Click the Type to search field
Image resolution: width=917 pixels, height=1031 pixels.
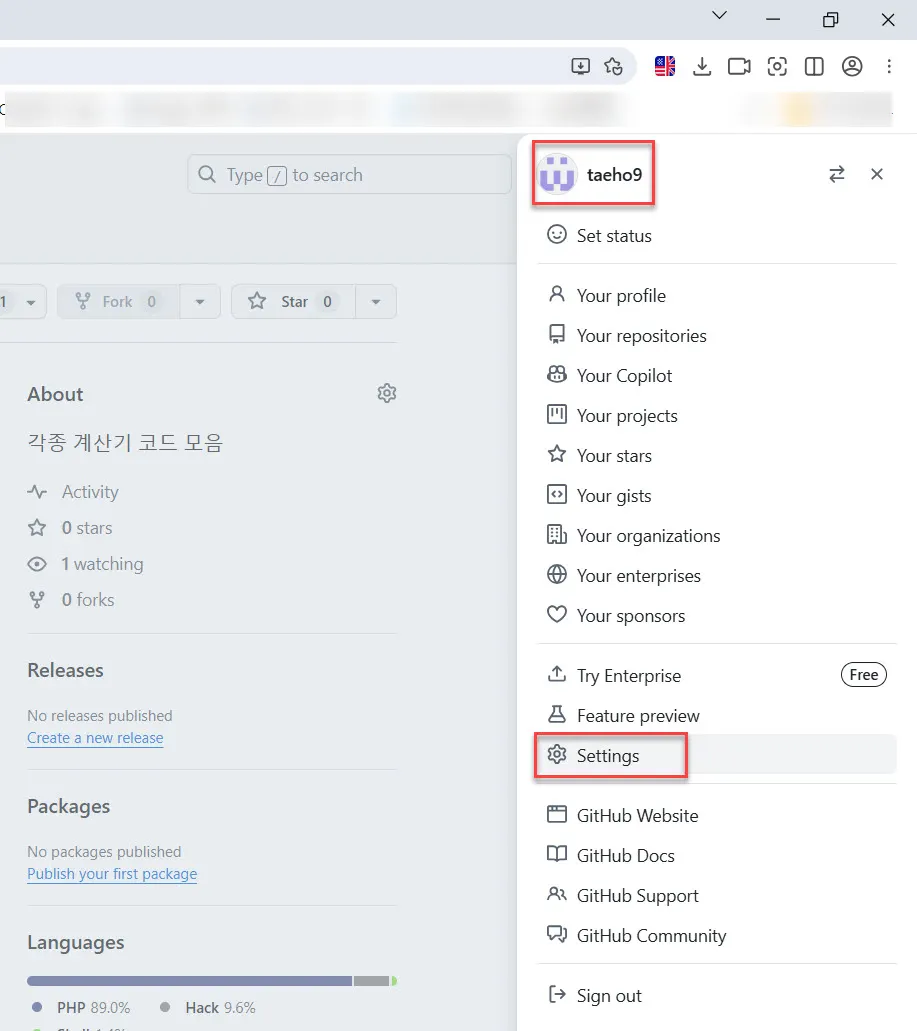point(348,174)
